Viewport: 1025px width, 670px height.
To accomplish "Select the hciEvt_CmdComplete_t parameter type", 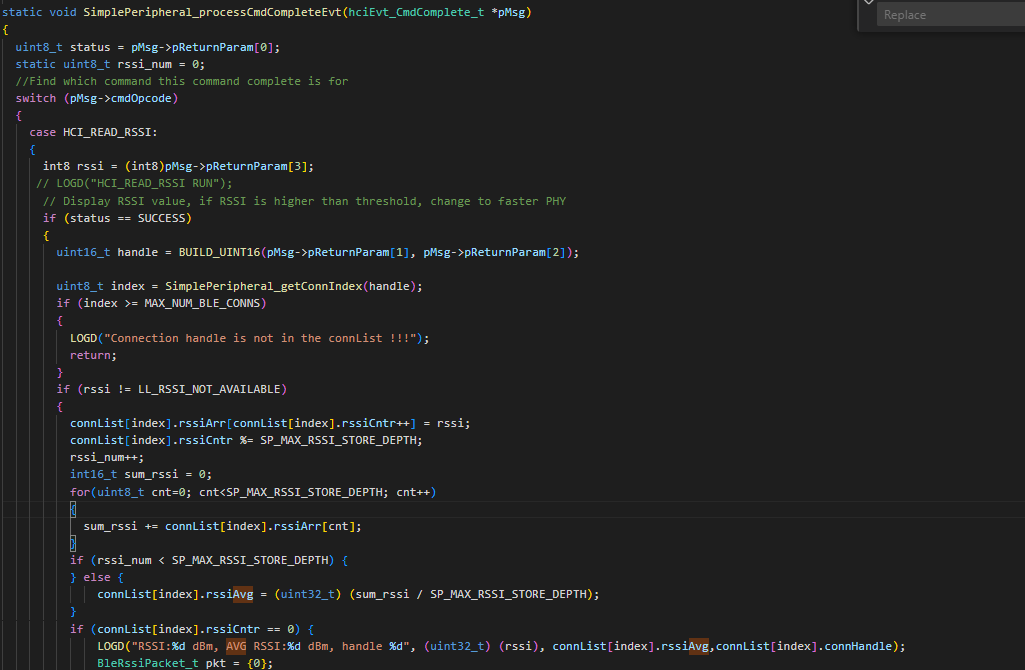I will pyautogui.click(x=416, y=12).
